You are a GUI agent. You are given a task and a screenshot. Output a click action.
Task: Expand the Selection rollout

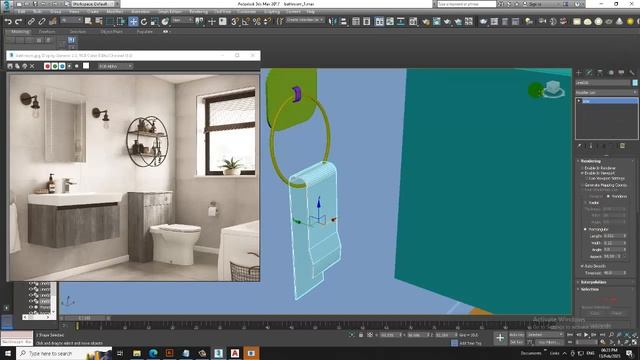(589, 289)
